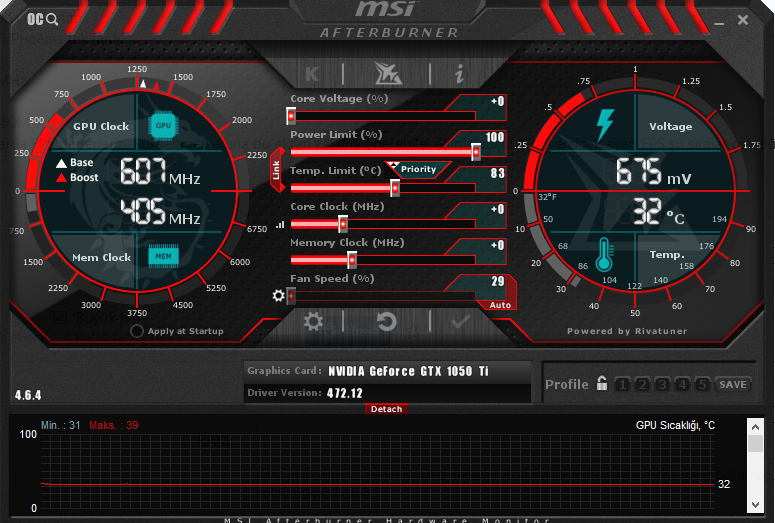Toggle the Temp Limit Priority button
Image resolution: width=775 pixels, height=523 pixels.
click(x=418, y=169)
